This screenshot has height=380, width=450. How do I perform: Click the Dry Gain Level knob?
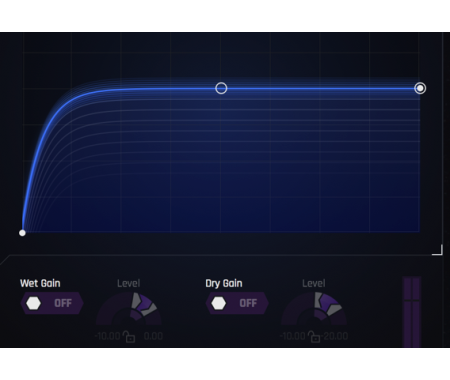[314, 309]
